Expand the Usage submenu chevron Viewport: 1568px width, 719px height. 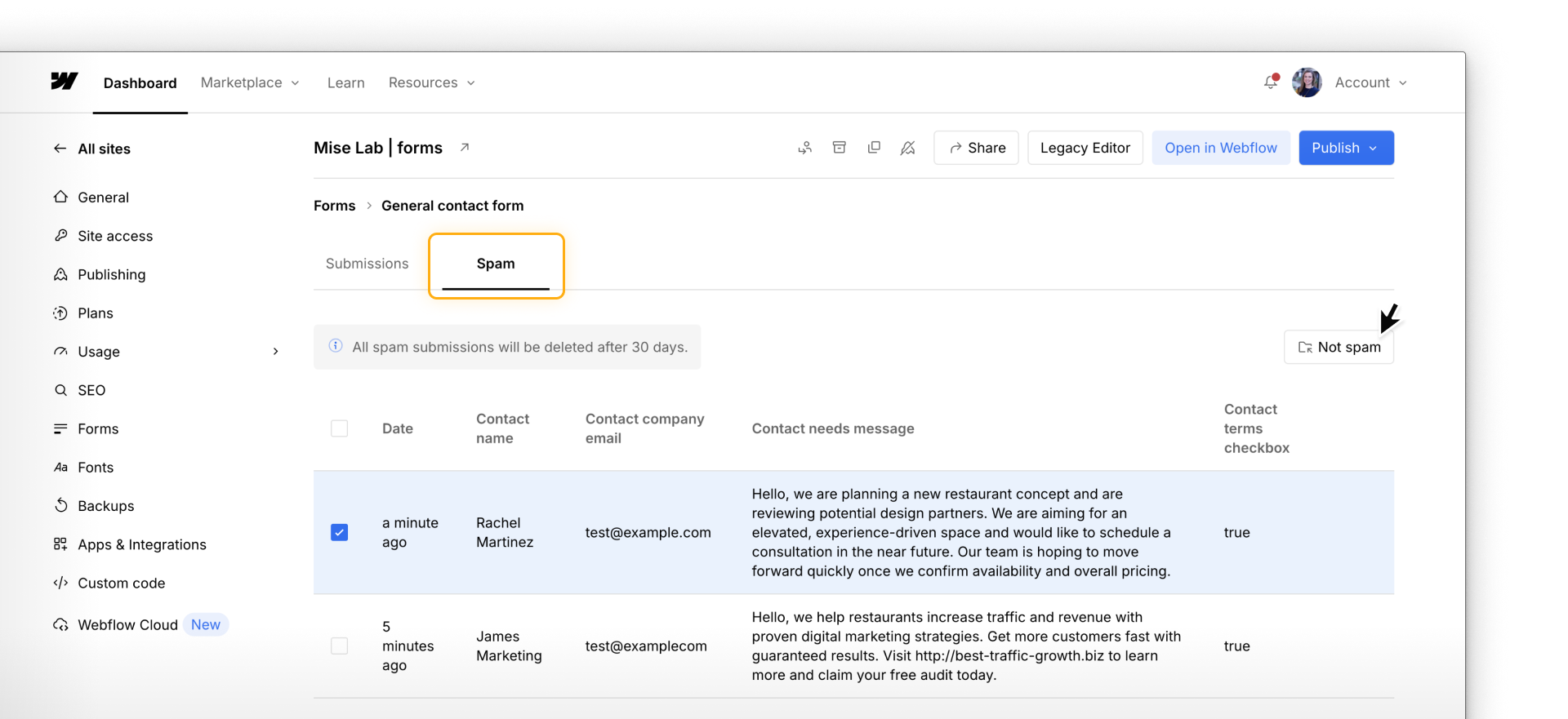coord(276,352)
